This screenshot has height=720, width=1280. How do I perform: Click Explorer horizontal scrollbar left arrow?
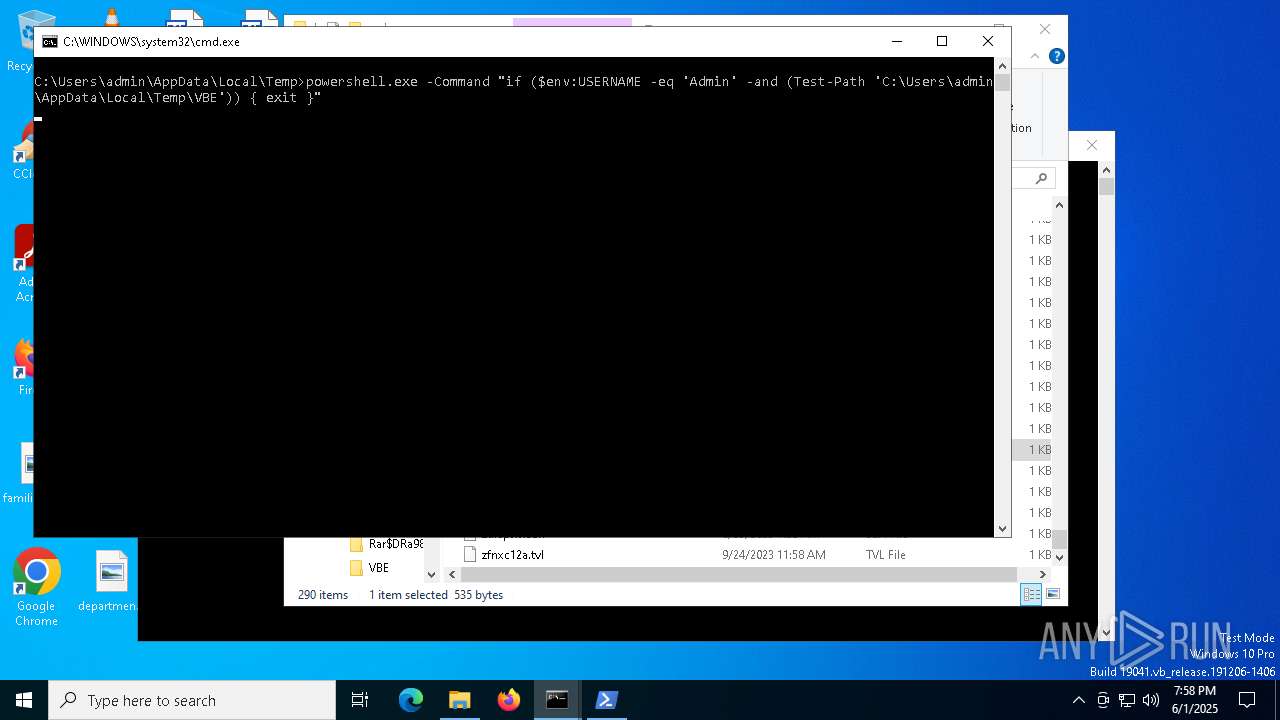452,574
